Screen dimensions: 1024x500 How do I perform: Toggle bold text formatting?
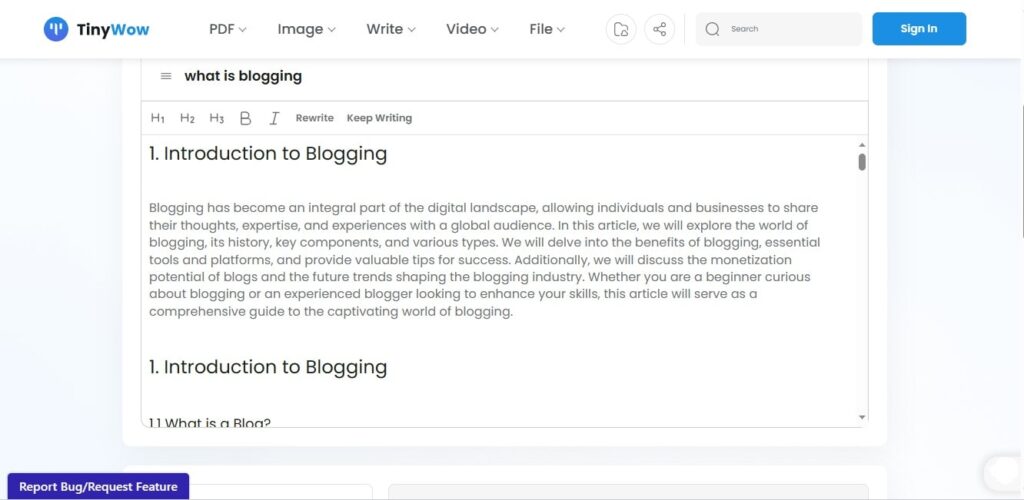click(245, 118)
